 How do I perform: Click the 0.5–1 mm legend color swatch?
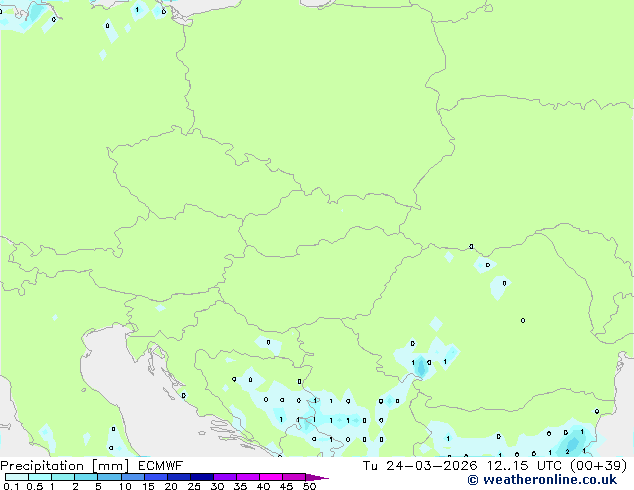(x=40, y=477)
